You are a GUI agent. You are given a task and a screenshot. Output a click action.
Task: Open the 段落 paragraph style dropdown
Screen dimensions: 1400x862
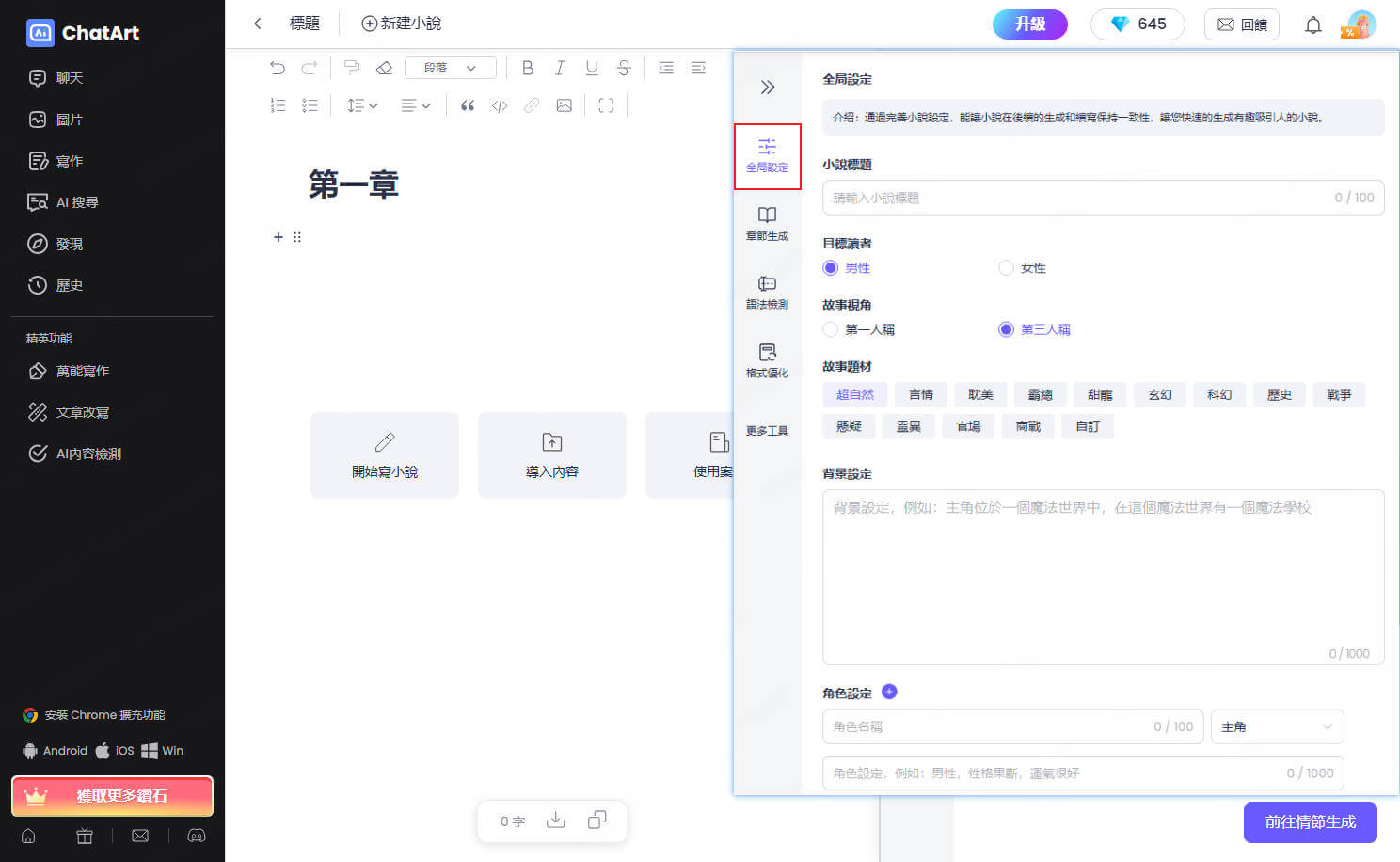point(451,68)
